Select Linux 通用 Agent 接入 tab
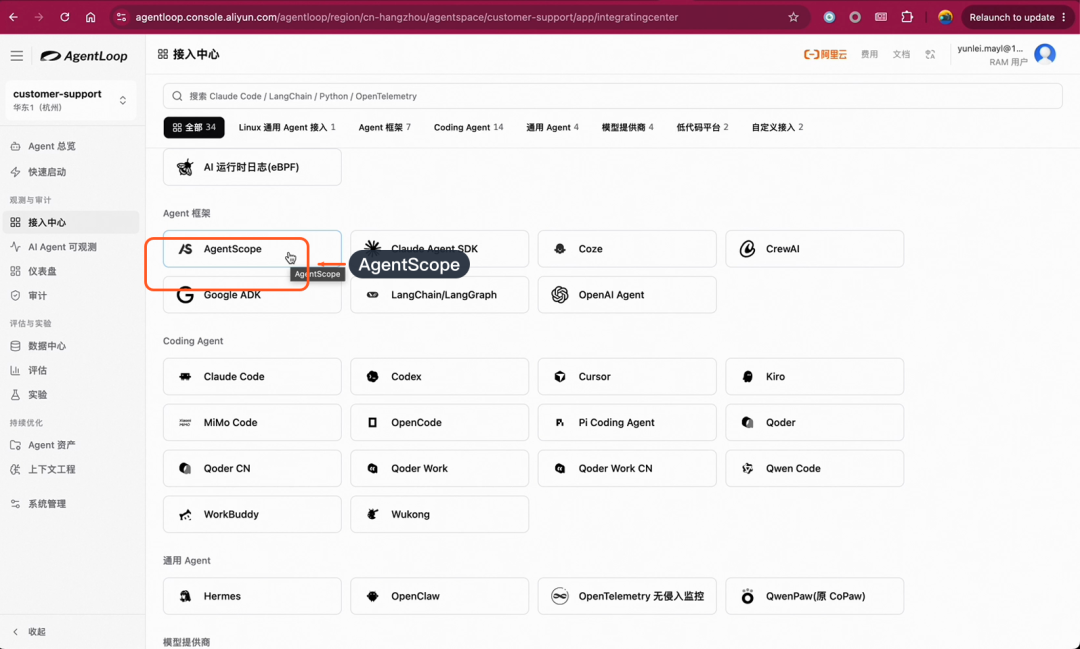This screenshot has width=1080, height=649. coord(287,127)
